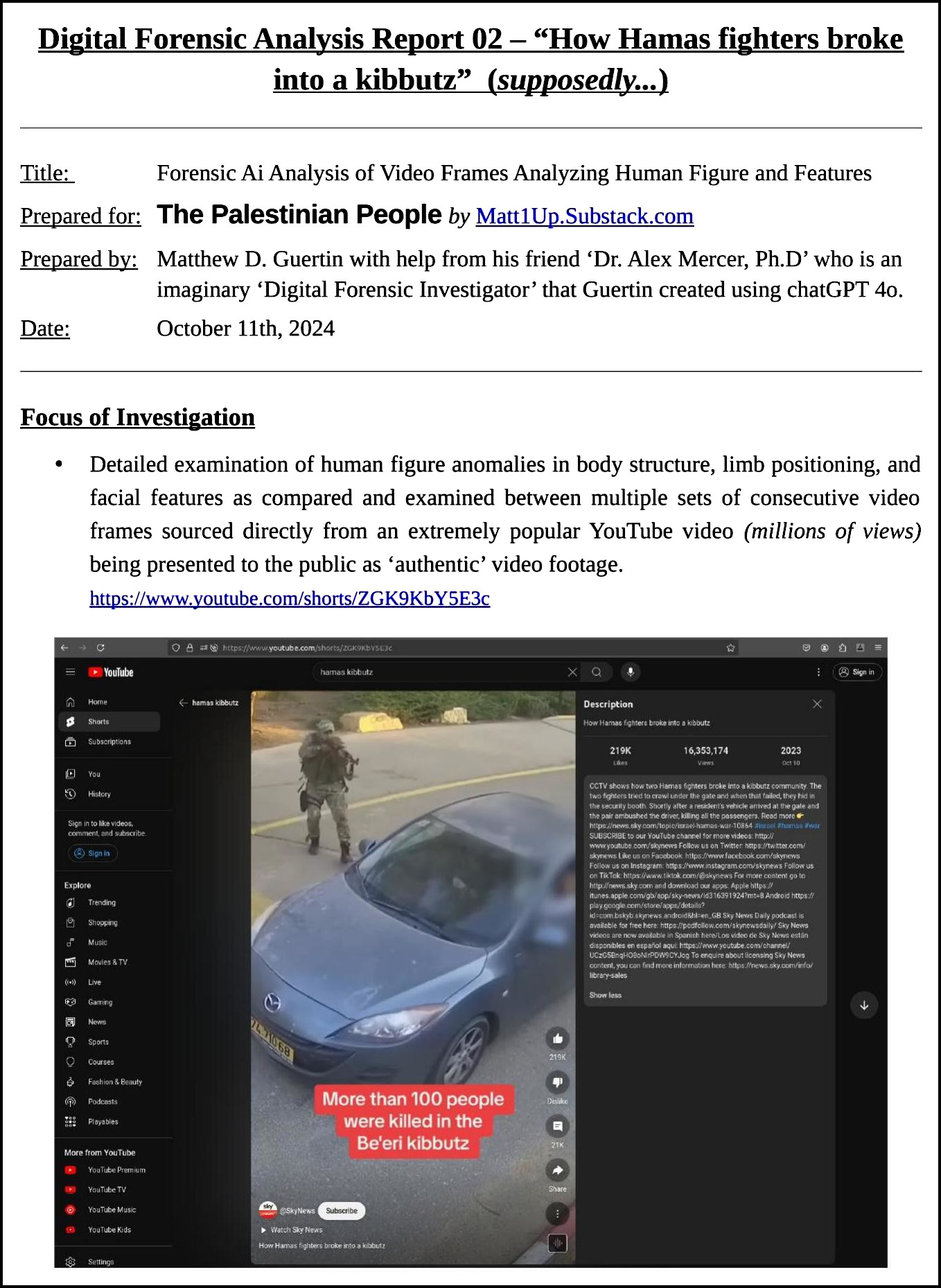
Task: Open Playables under Explore
Action: tap(109, 1122)
